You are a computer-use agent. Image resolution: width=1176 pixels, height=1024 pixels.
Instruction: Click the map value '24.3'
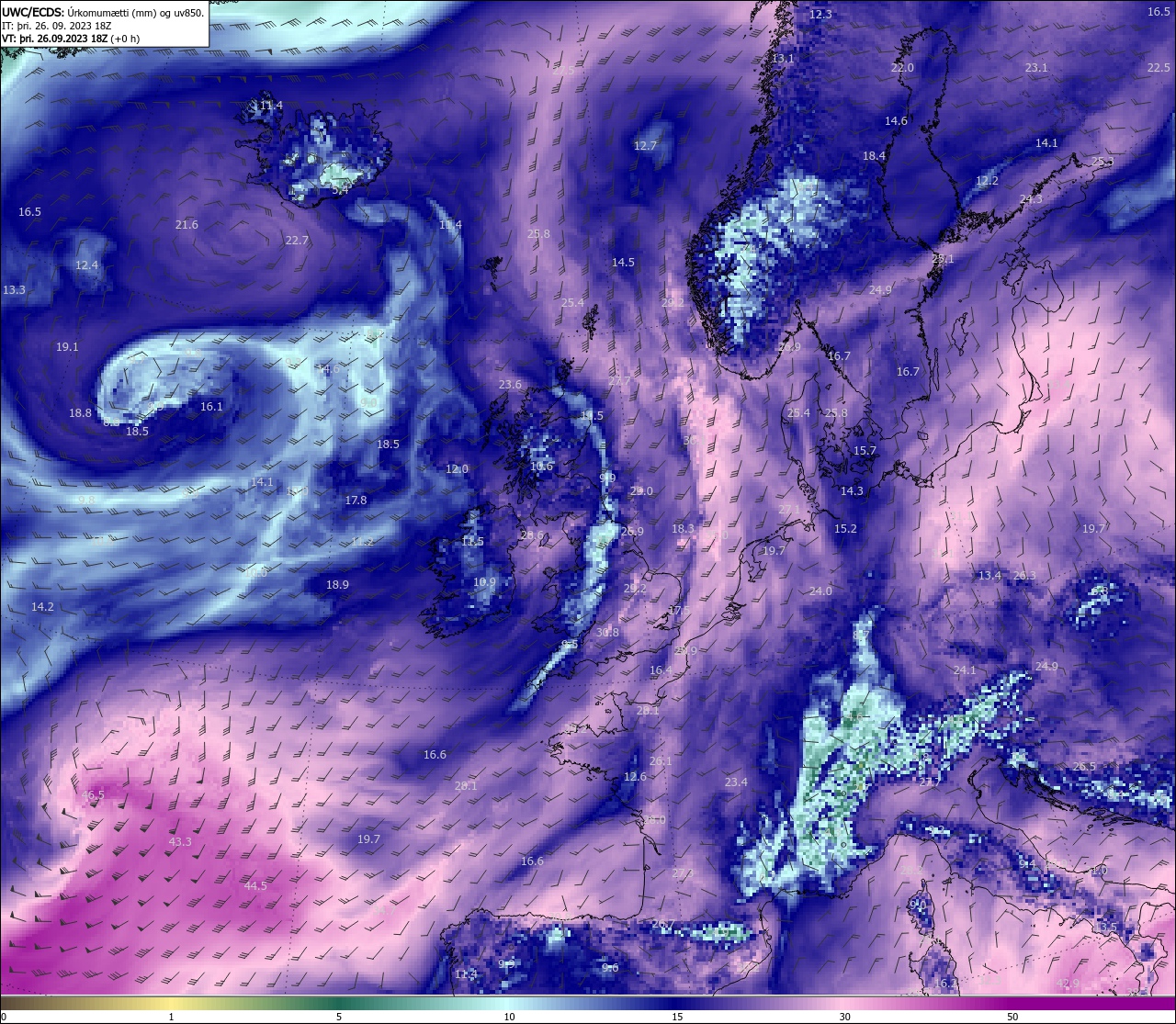[x=1031, y=198]
